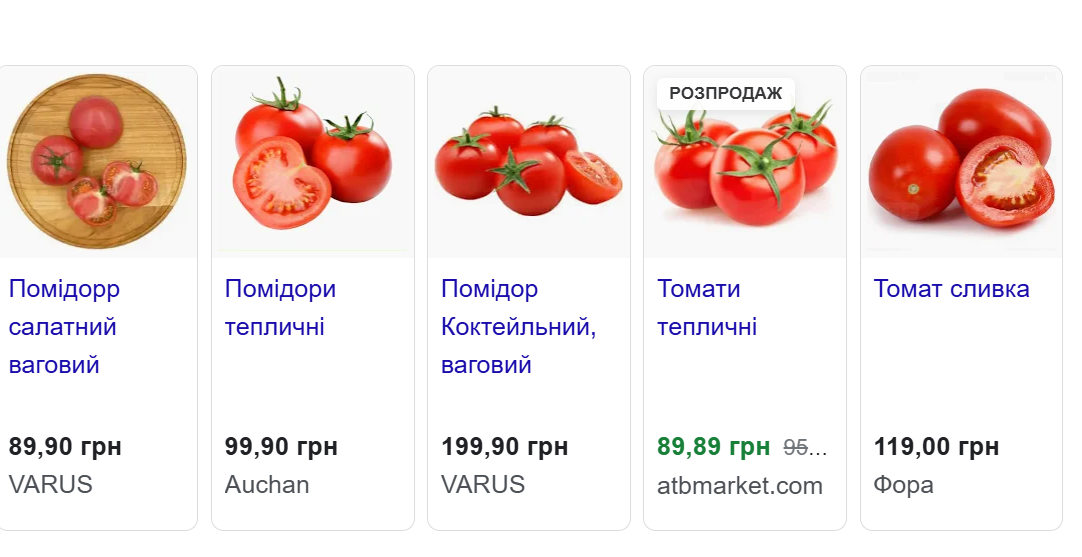The height and width of the screenshot is (557, 1082).
Task: Click the 89,90 грн price at VARUS
Action: (x=65, y=447)
